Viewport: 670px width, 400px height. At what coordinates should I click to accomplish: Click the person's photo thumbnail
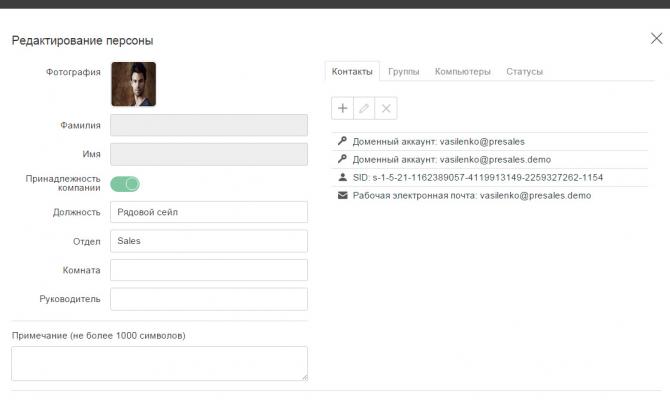(133, 84)
